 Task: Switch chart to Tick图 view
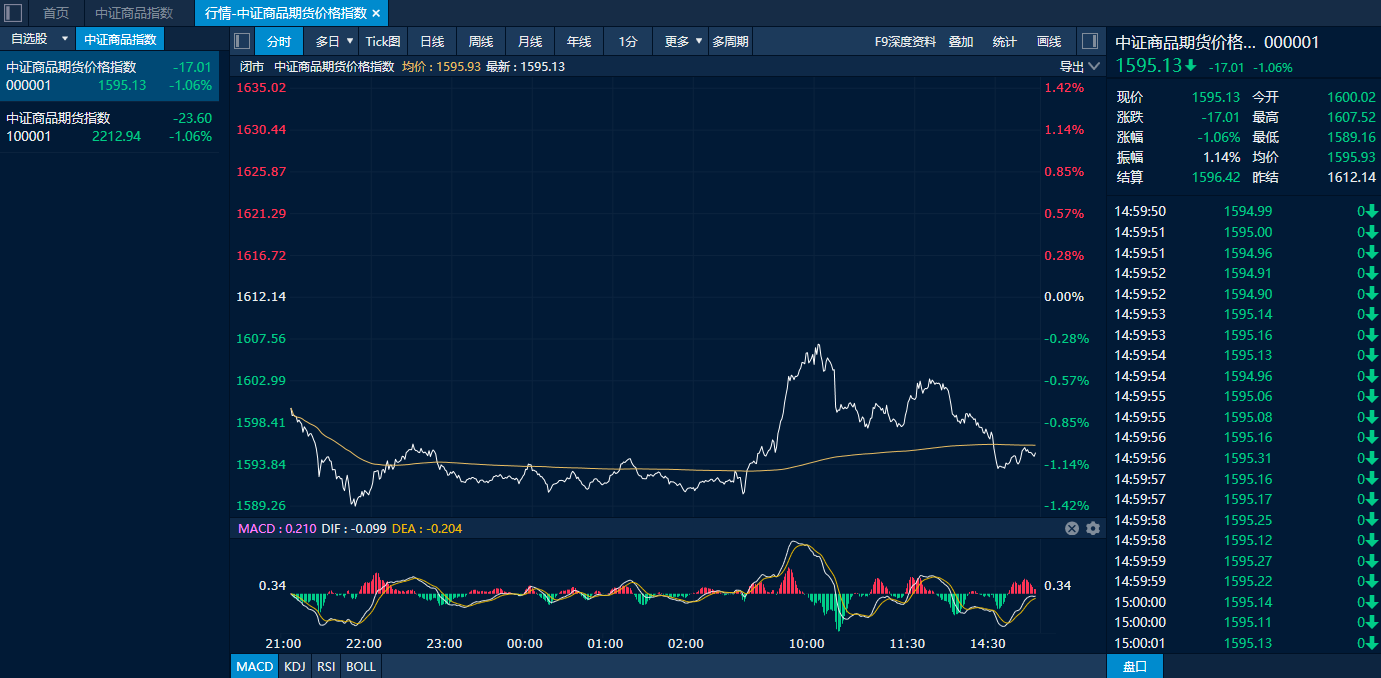[383, 41]
